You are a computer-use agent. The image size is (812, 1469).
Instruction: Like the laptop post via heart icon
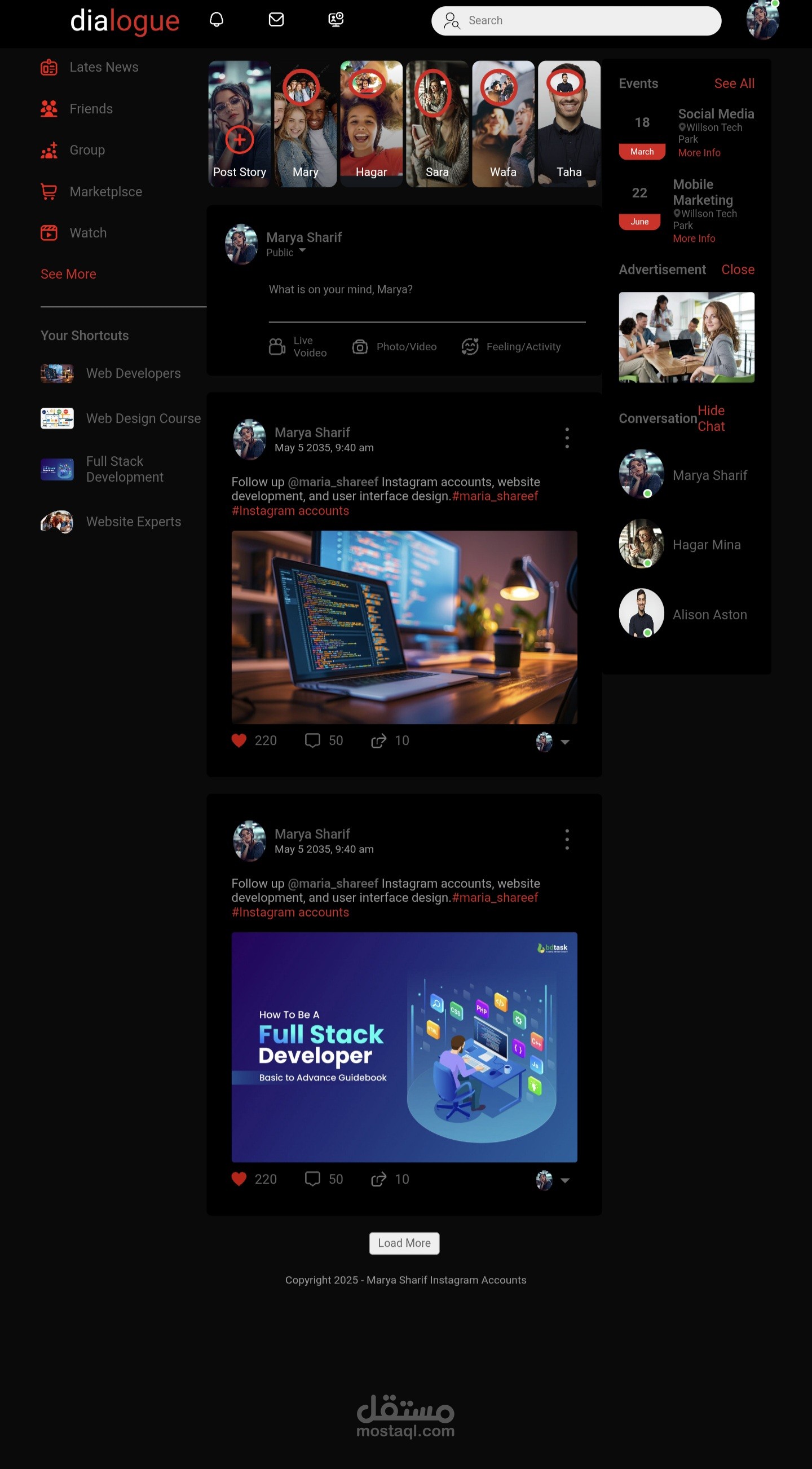point(239,740)
